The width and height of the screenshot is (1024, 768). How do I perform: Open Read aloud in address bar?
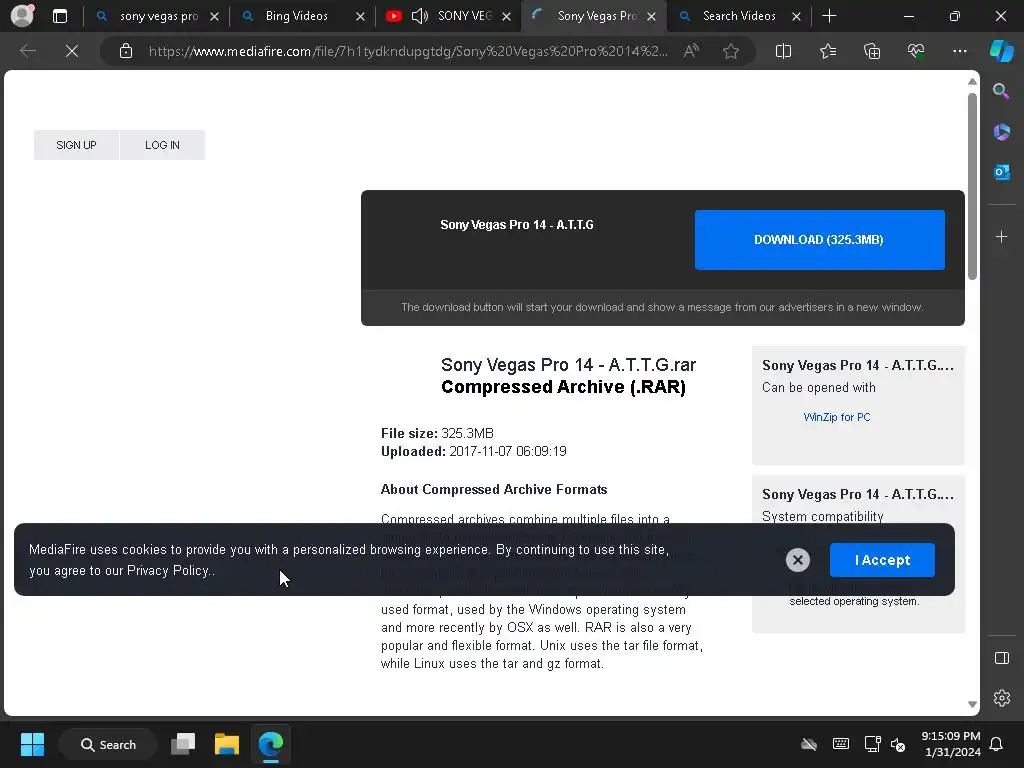pyautogui.click(x=691, y=51)
